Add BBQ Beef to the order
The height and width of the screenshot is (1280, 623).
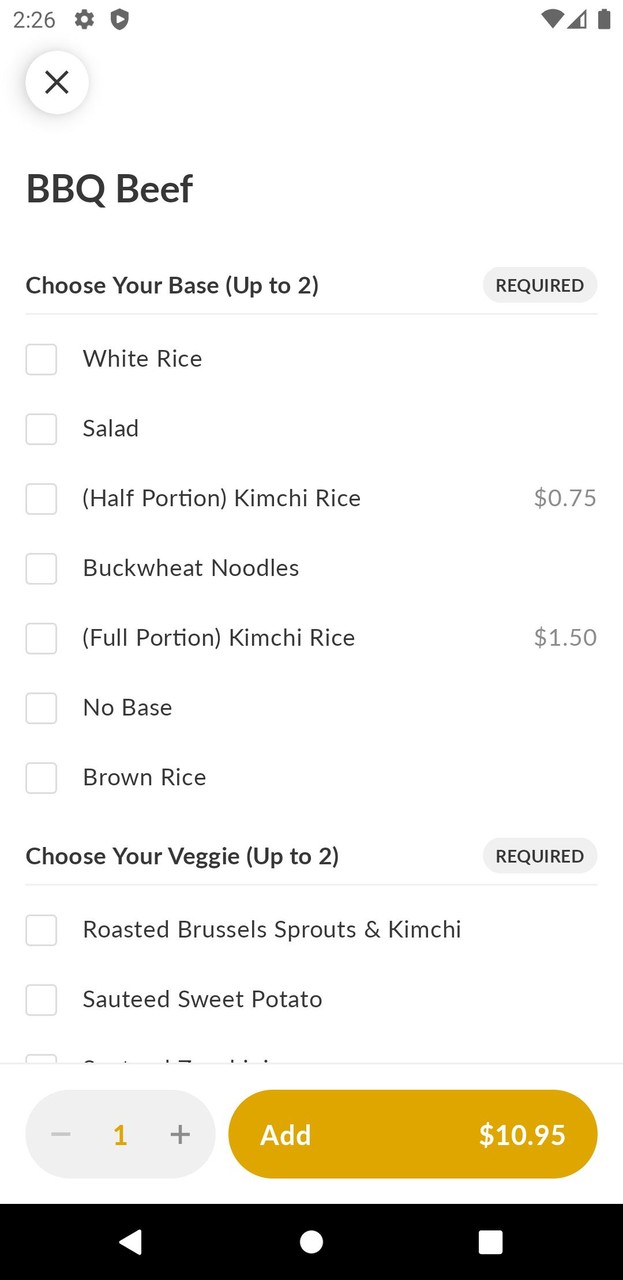(x=412, y=1134)
